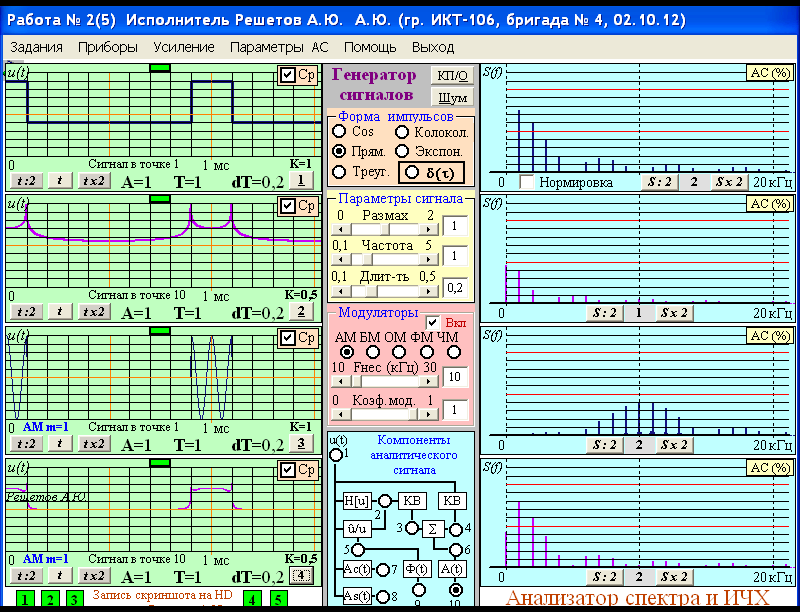Viewport: 800px width, 612px height.
Task: Click the As(t) block in diagram
Action: point(357,596)
